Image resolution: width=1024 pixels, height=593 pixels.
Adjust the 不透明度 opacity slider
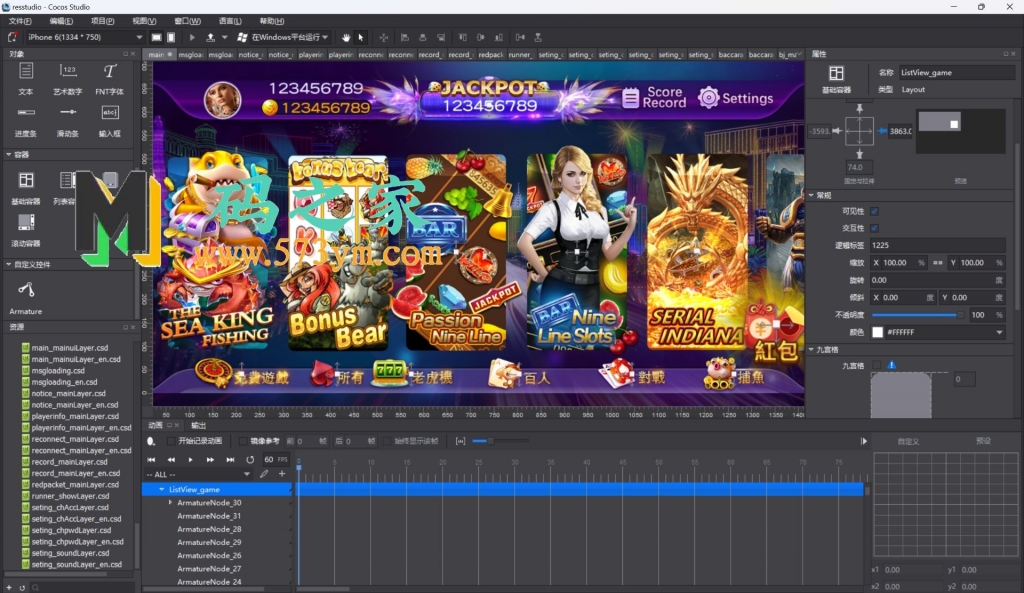[918, 315]
